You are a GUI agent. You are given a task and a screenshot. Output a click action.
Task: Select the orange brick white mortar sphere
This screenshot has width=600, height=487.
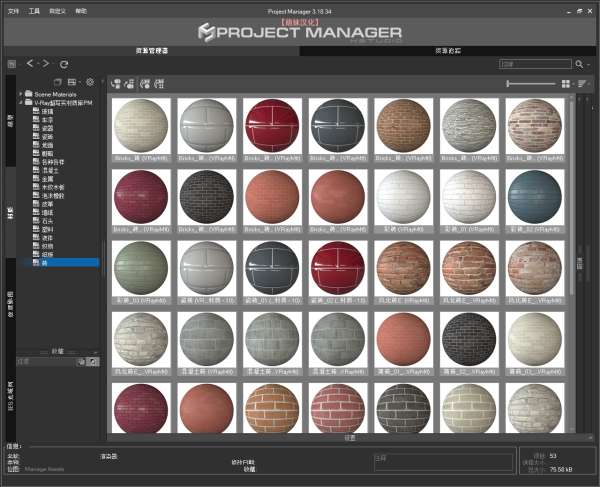click(x=272, y=408)
